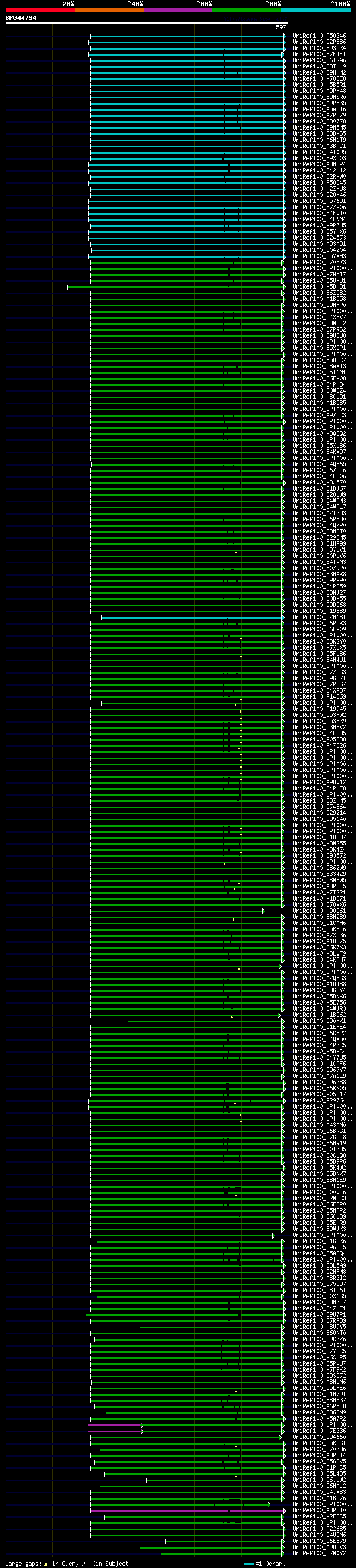Select hit UniRef100_Q53HW2
Image resolution: width=356 pixels, height=1568 pixels.
tap(319, 715)
